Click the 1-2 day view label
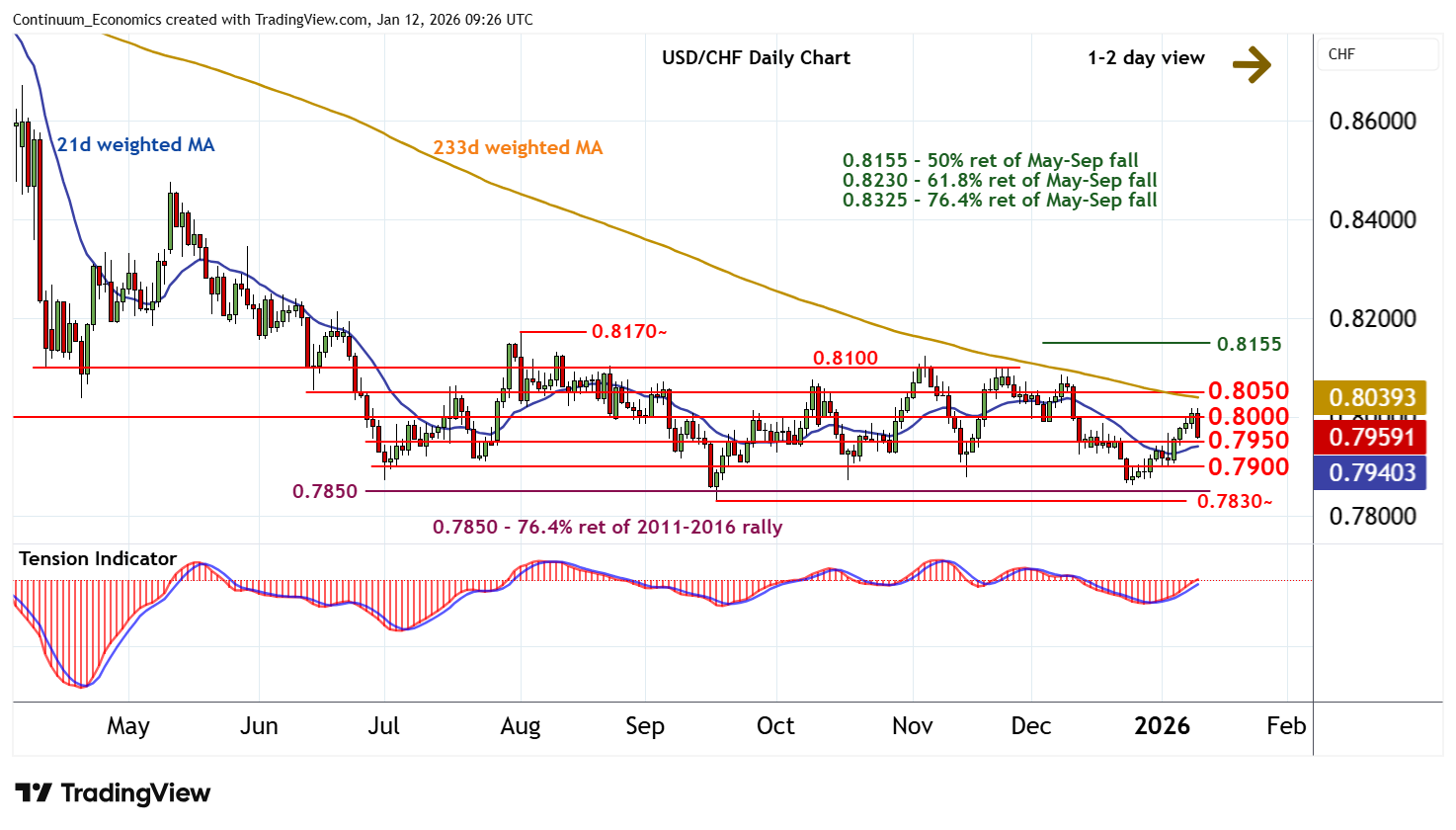Image resolution: width=1456 pixels, height=830 pixels. point(1146,58)
